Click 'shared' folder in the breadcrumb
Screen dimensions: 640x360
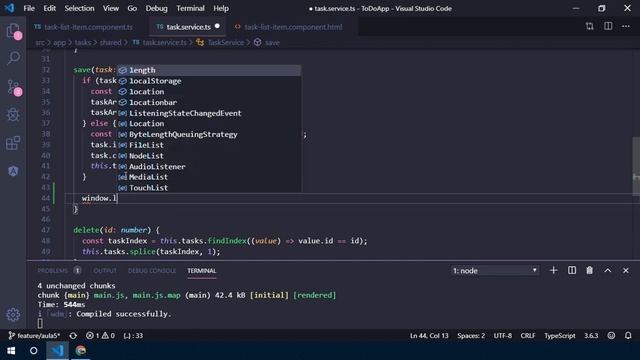tap(111, 42)
